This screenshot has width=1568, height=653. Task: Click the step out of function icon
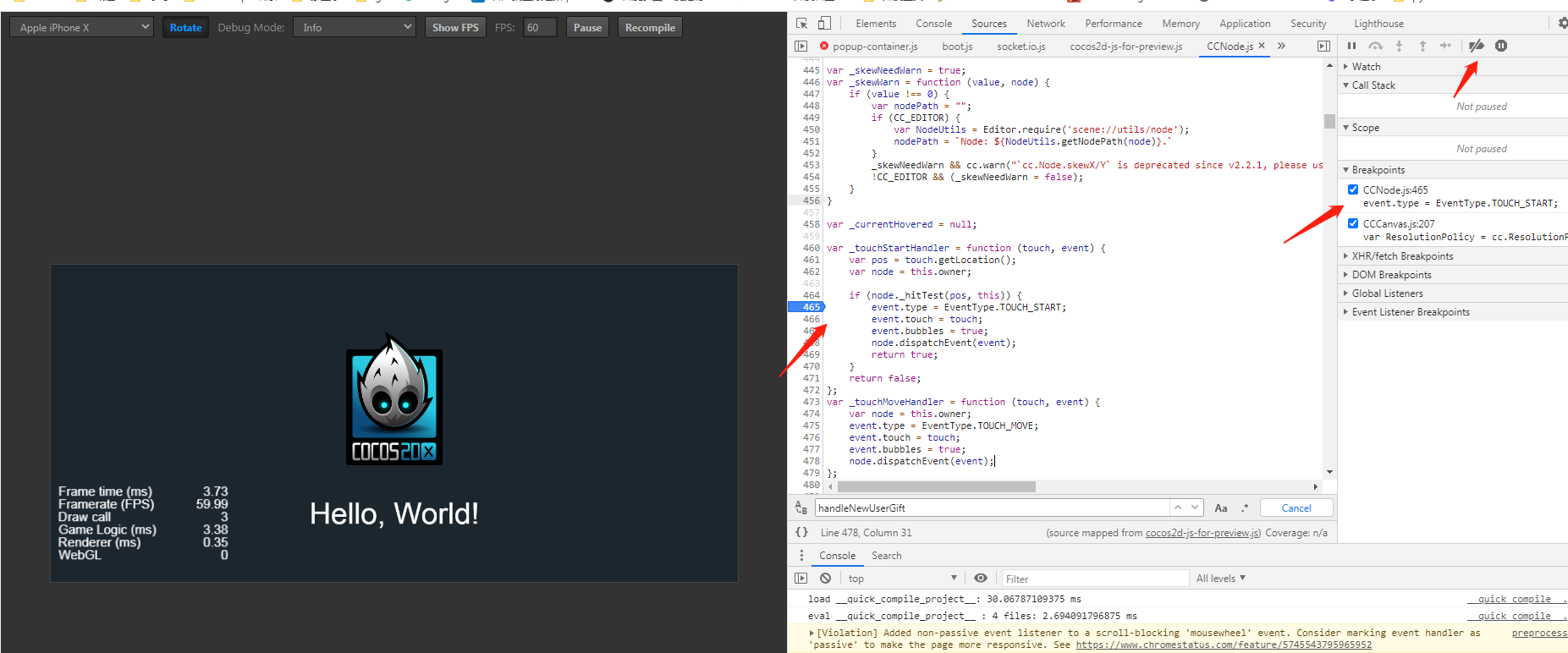pyautogui.click(x=1422, y=46)
